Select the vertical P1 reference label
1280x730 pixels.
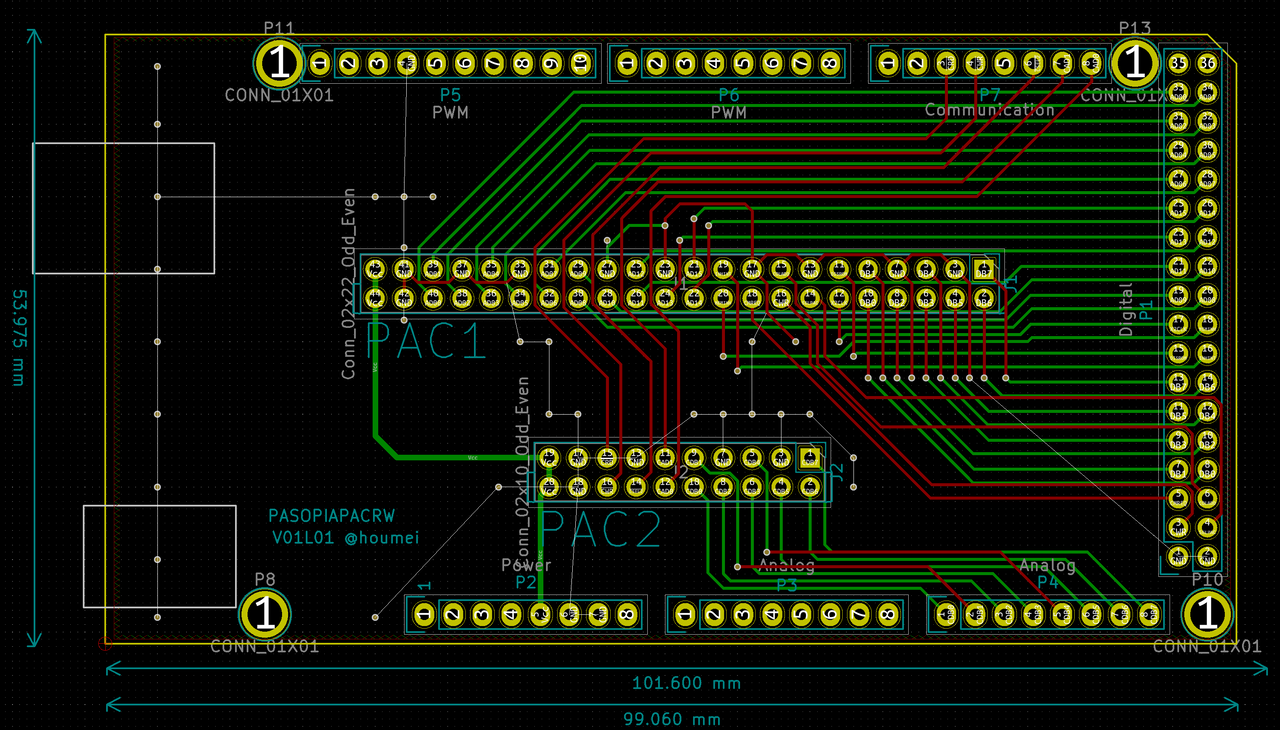pyautogui.click(x=1146, y=309)
